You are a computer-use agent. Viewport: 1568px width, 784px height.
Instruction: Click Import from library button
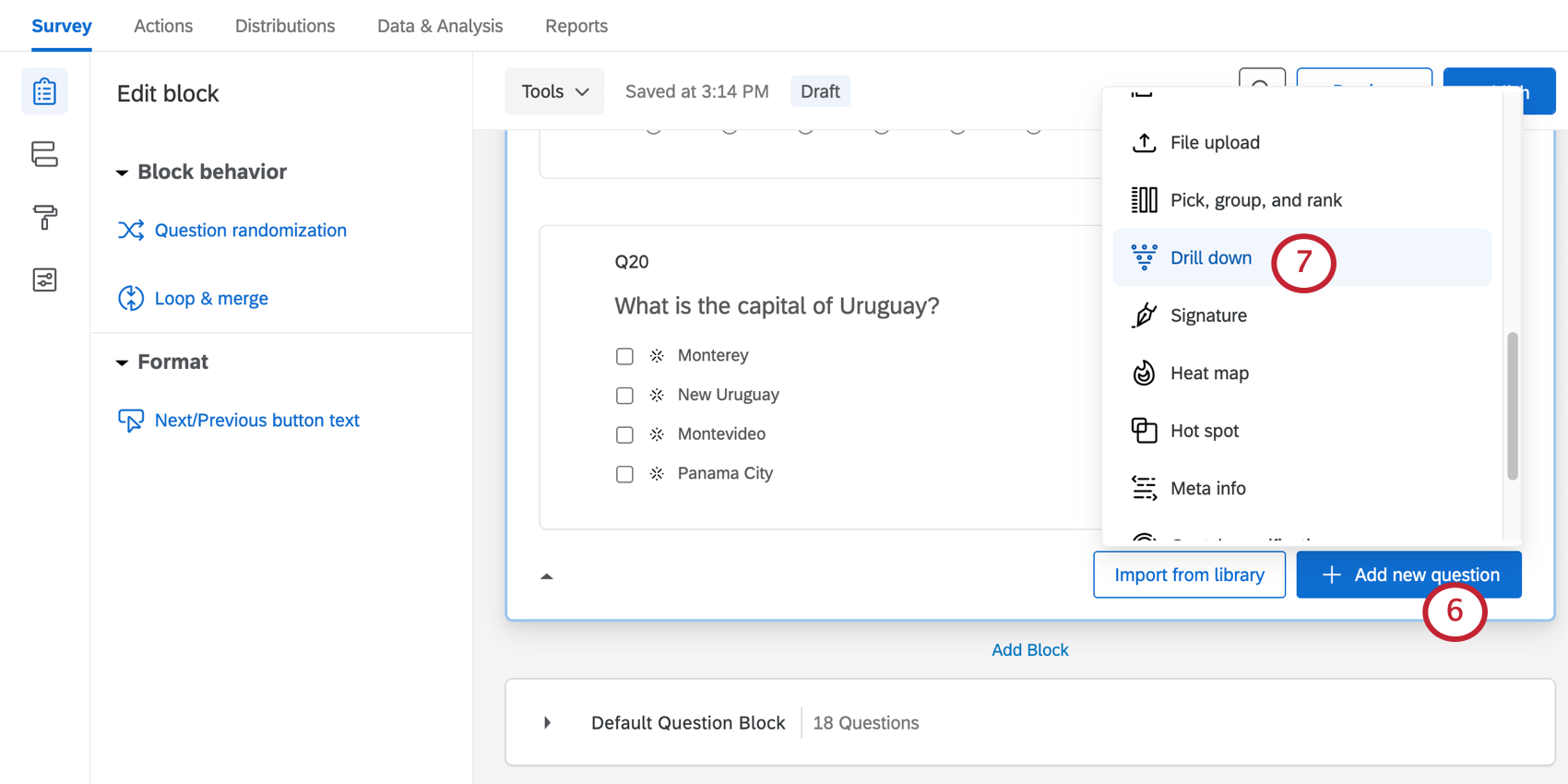coord(1189,575)
